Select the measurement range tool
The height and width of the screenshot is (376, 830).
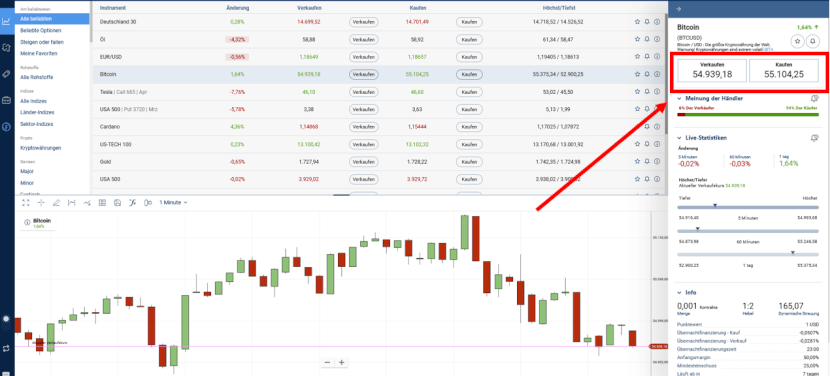(71, 202)
